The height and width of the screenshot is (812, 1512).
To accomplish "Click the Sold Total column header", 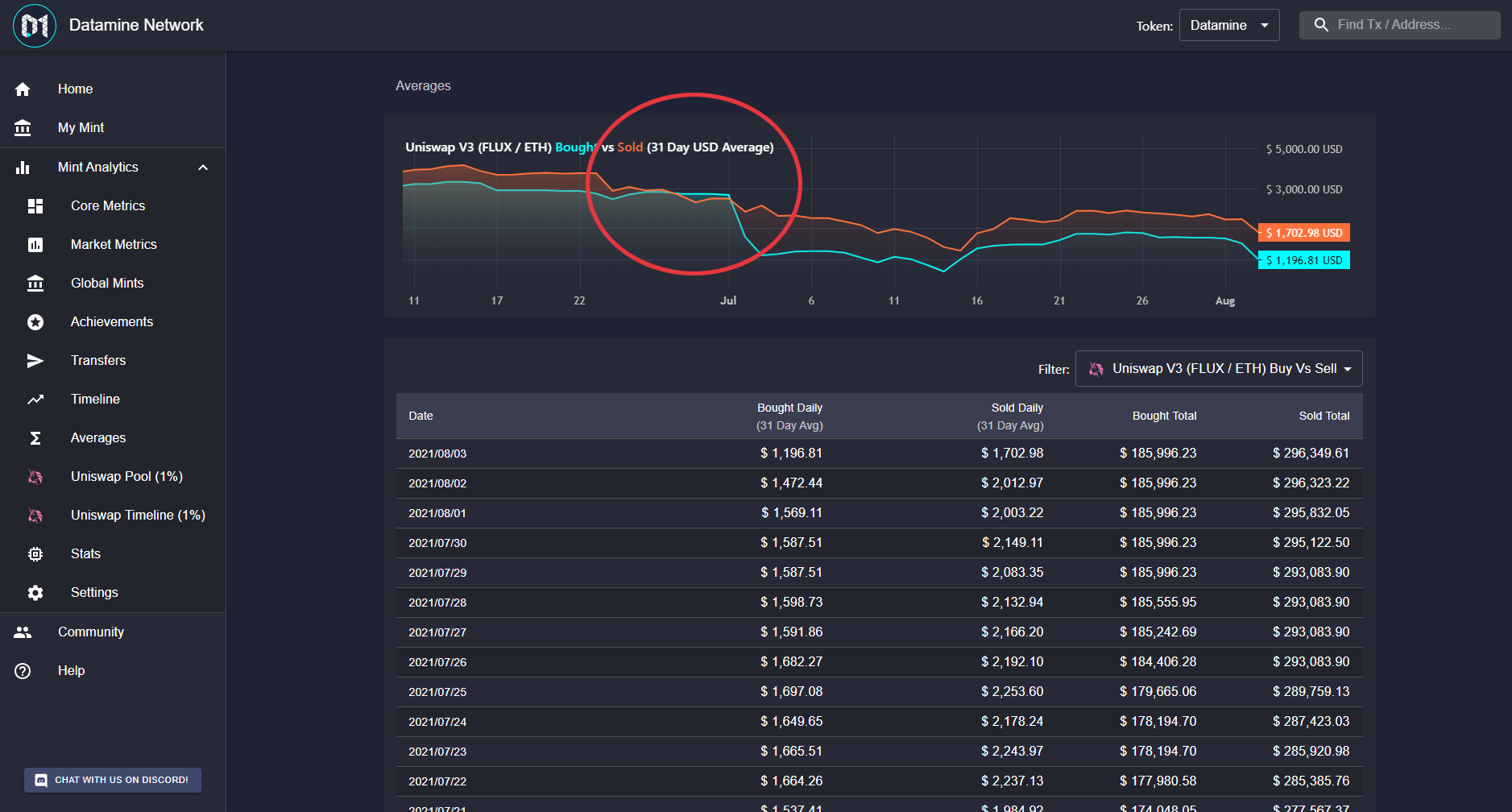I will point(1324,416).
